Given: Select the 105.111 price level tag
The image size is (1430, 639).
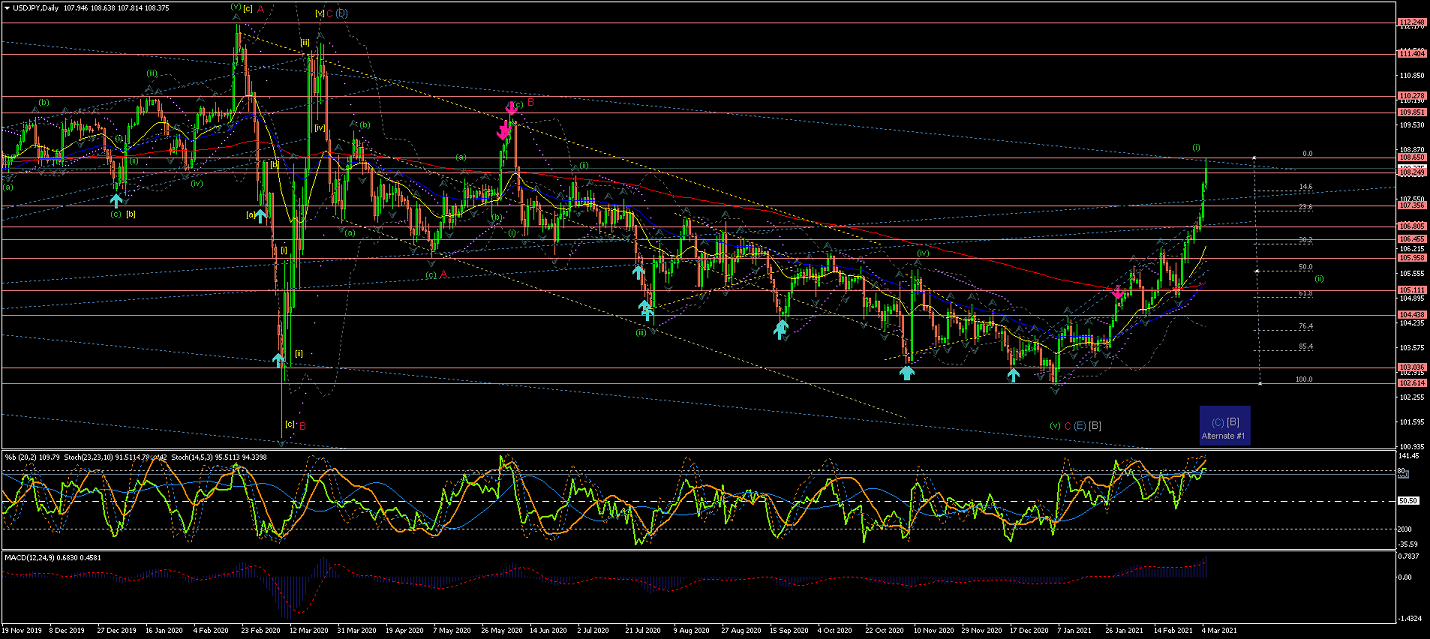Looking at the screenshot, I should 1411,290.
